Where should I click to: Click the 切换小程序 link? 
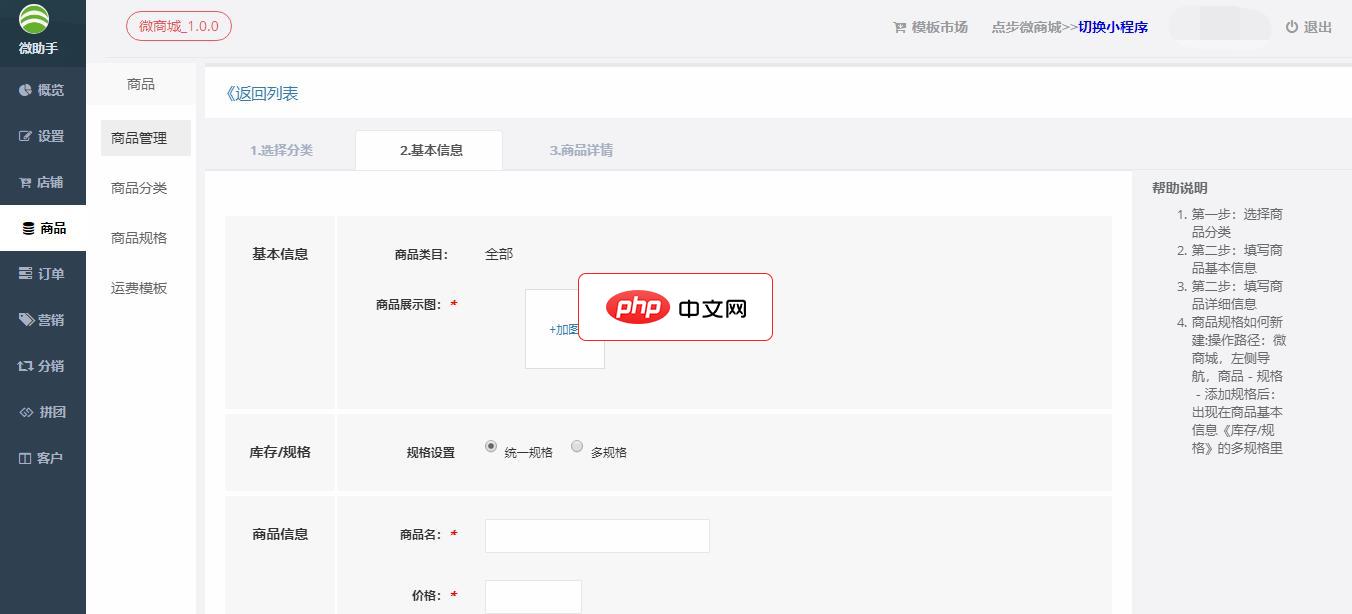[x=1113, y=27]
